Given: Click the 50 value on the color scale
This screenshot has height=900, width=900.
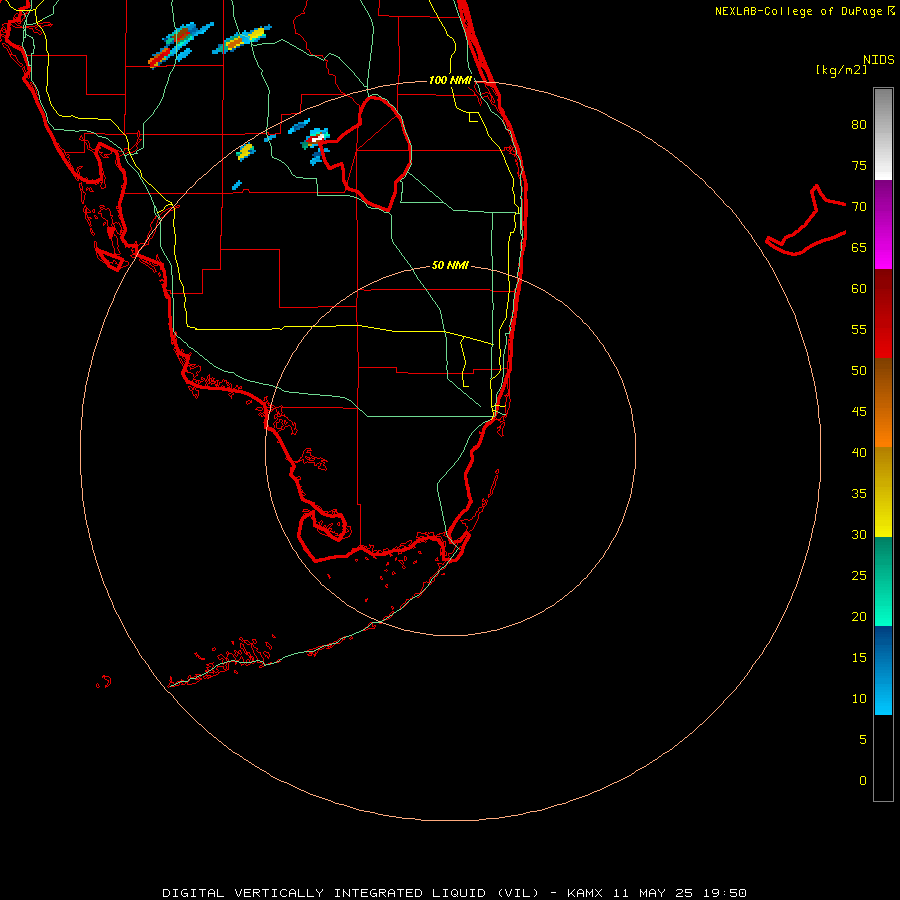Looking at the screenshot, I should [859, 371].
